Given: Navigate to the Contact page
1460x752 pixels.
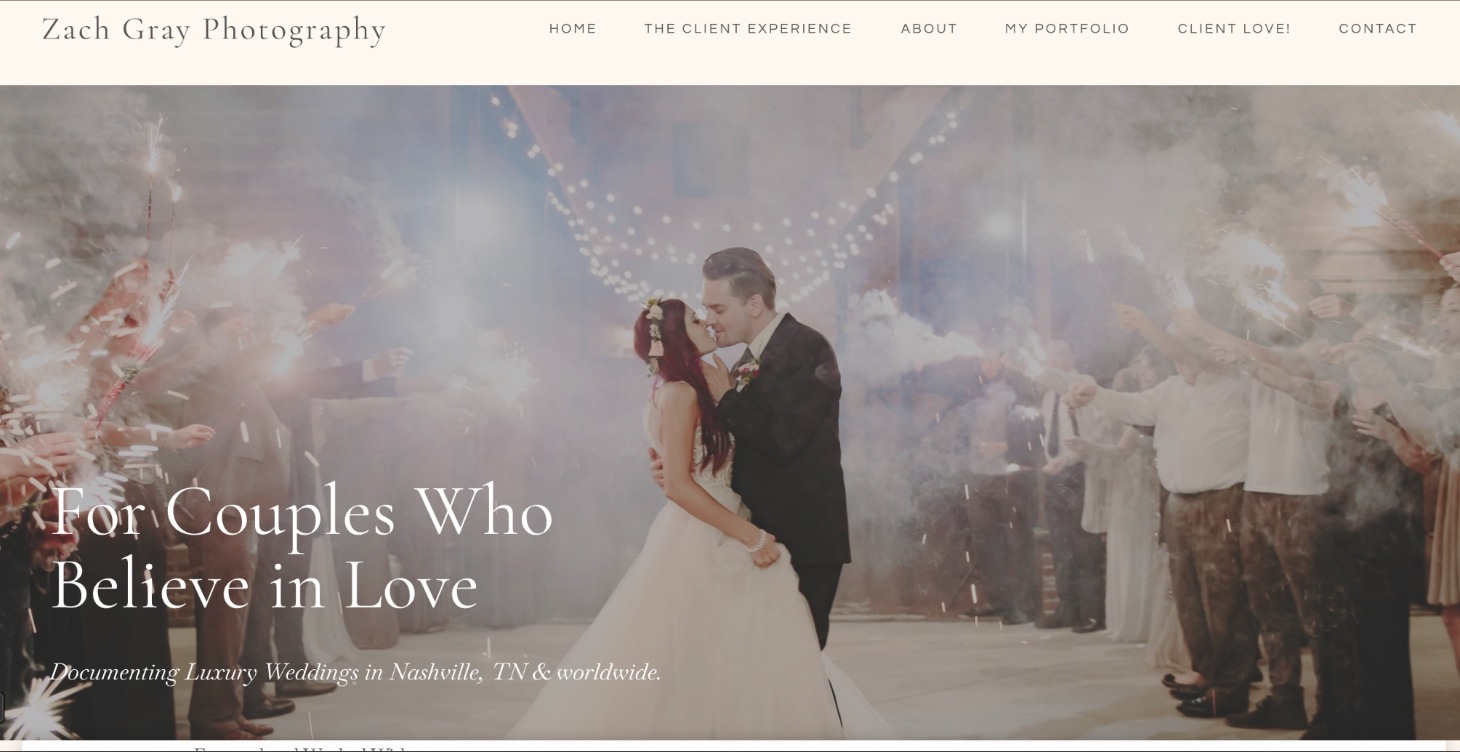Looking at the screenshot, I should click(1378, 29).
